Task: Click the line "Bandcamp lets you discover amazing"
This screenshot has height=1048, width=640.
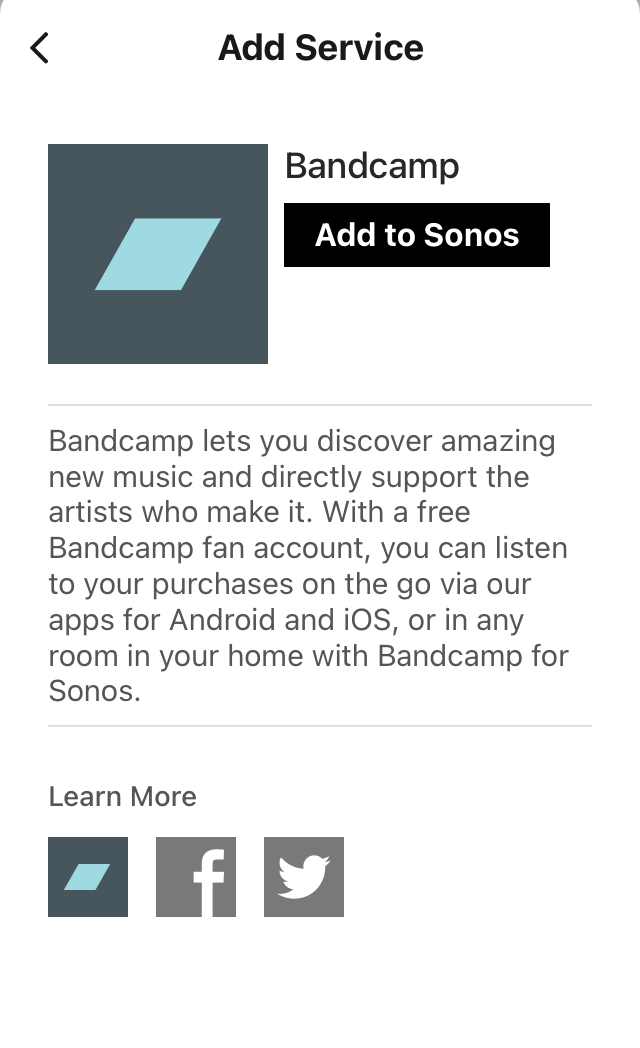Action: tap(302, 441)
